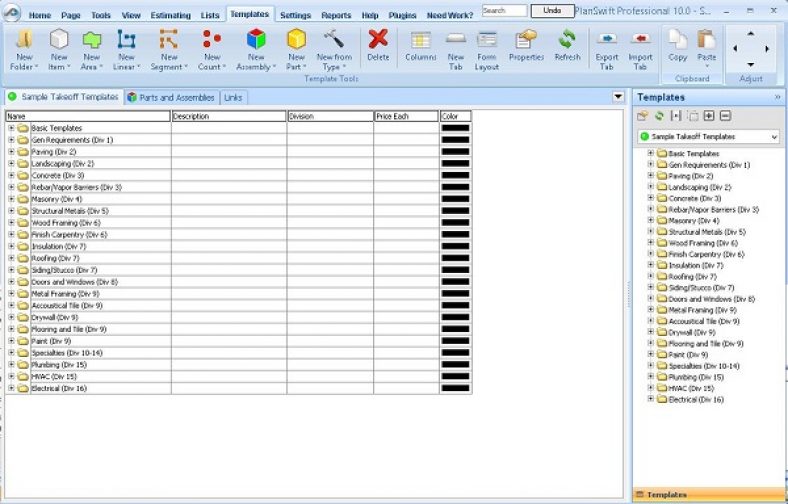Sort by the Name column header
Image resolution: width=788 pixels, height=504 pixels.
[x=88, y=116]
